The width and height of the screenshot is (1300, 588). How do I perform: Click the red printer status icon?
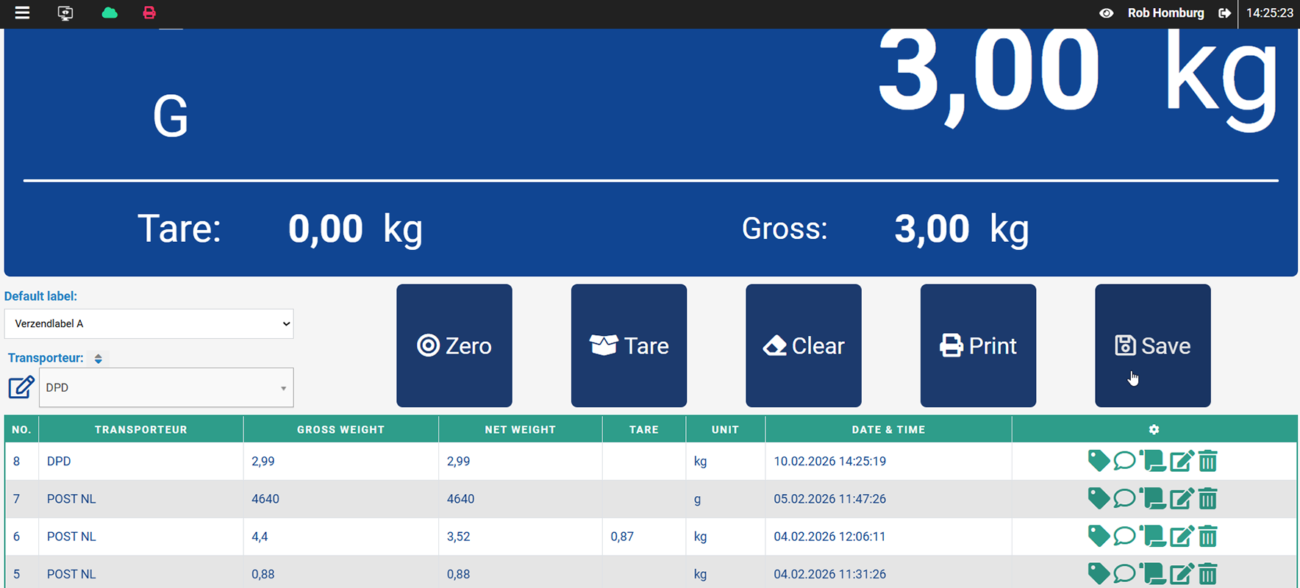click(x=149, y=13)
